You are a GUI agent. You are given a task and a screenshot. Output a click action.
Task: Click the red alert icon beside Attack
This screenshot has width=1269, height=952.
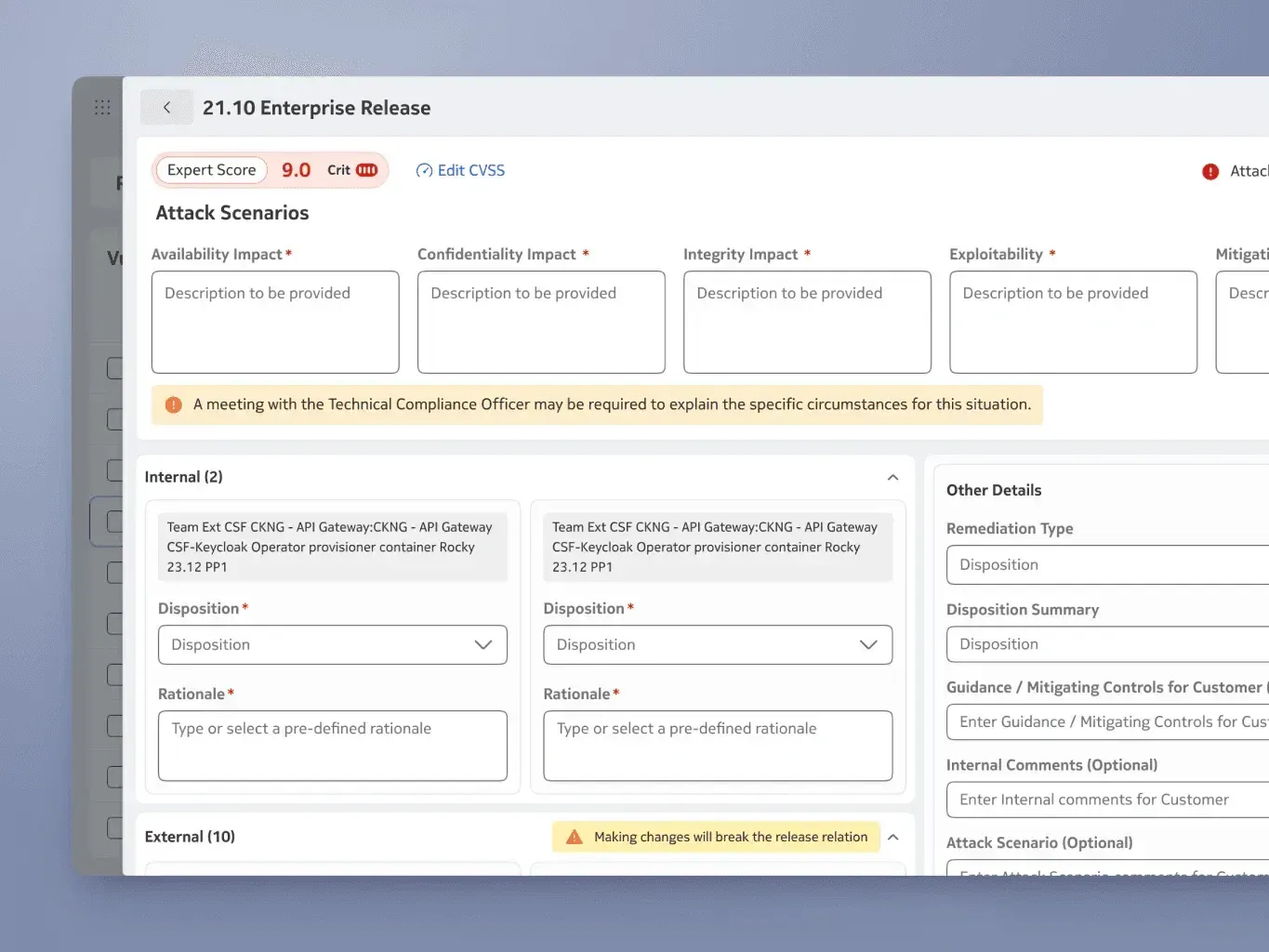point(1210,171)
